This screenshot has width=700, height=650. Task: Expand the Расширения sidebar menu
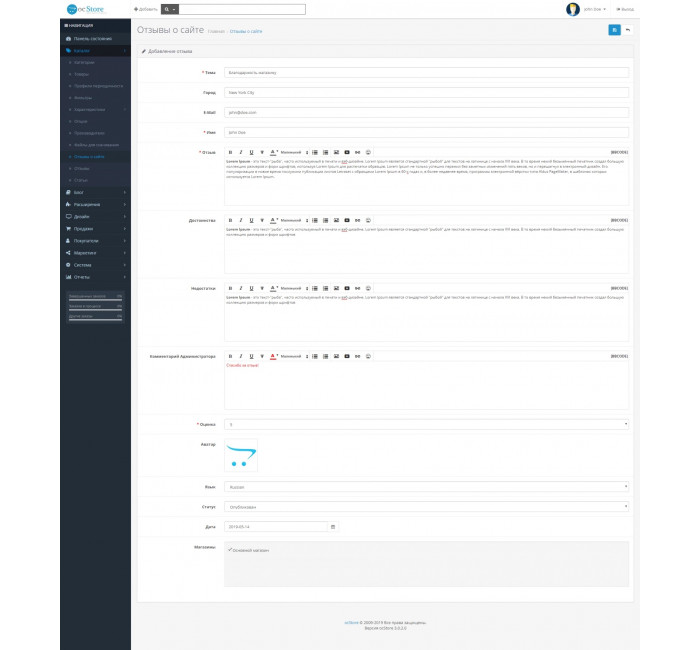[96, 204]
